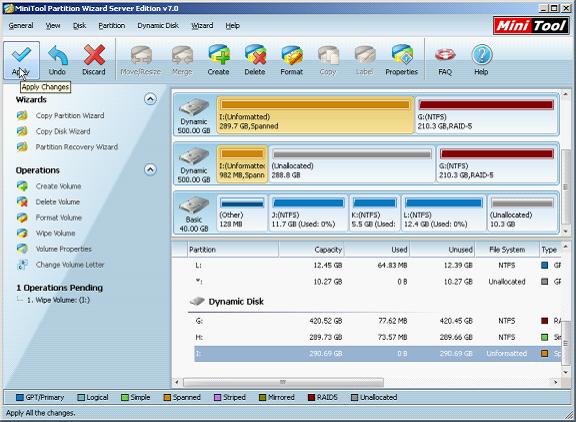Select the 288.8 GB Unallocated block
The image size is (576, 422).
point(352,164)
